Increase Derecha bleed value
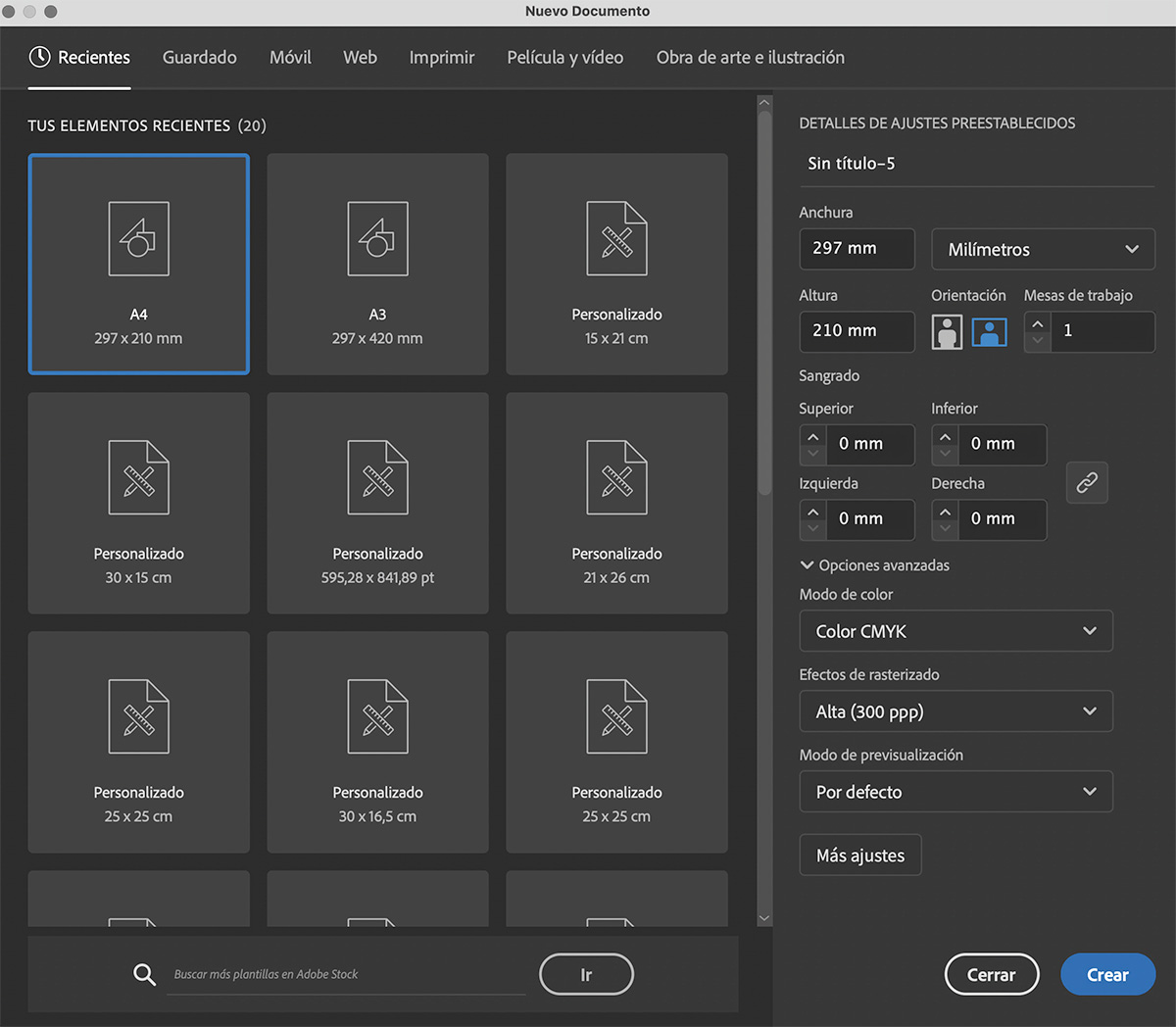This screenshot has width=1176, height=1027. click(x=945, y=511)
